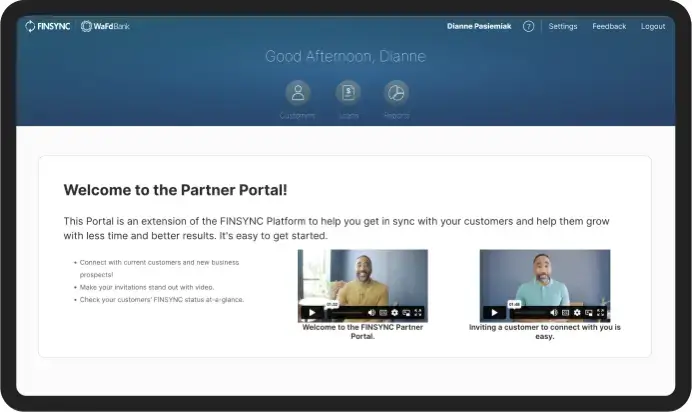Toggle picture-in-picture on Inviting customer video

(588, 313)
